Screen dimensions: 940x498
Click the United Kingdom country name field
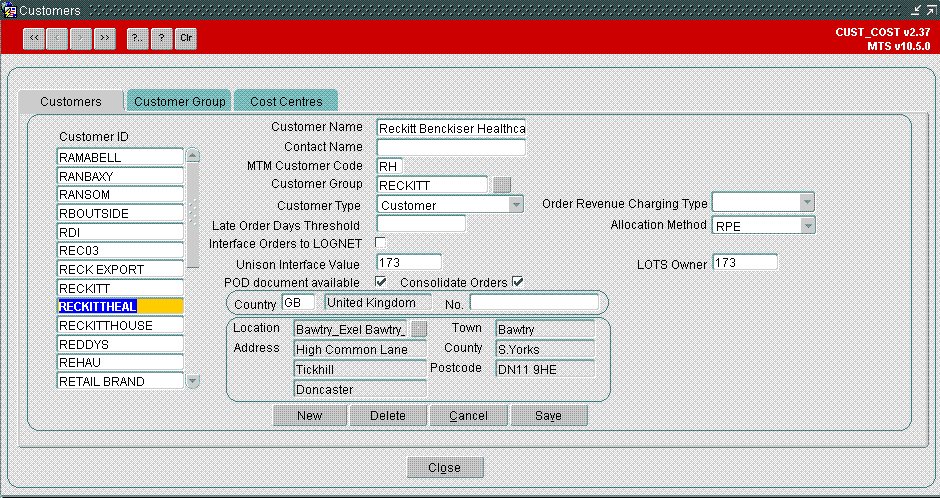(378, 302)
